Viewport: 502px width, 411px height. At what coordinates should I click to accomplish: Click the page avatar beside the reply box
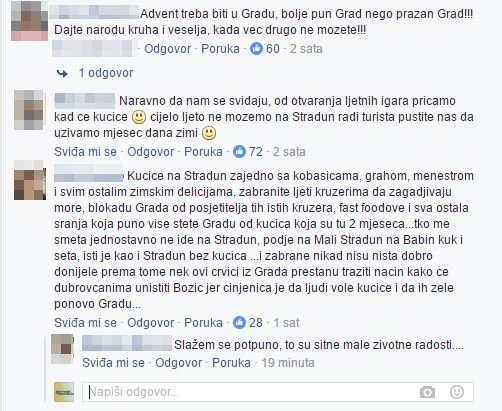tap(64, 392)
